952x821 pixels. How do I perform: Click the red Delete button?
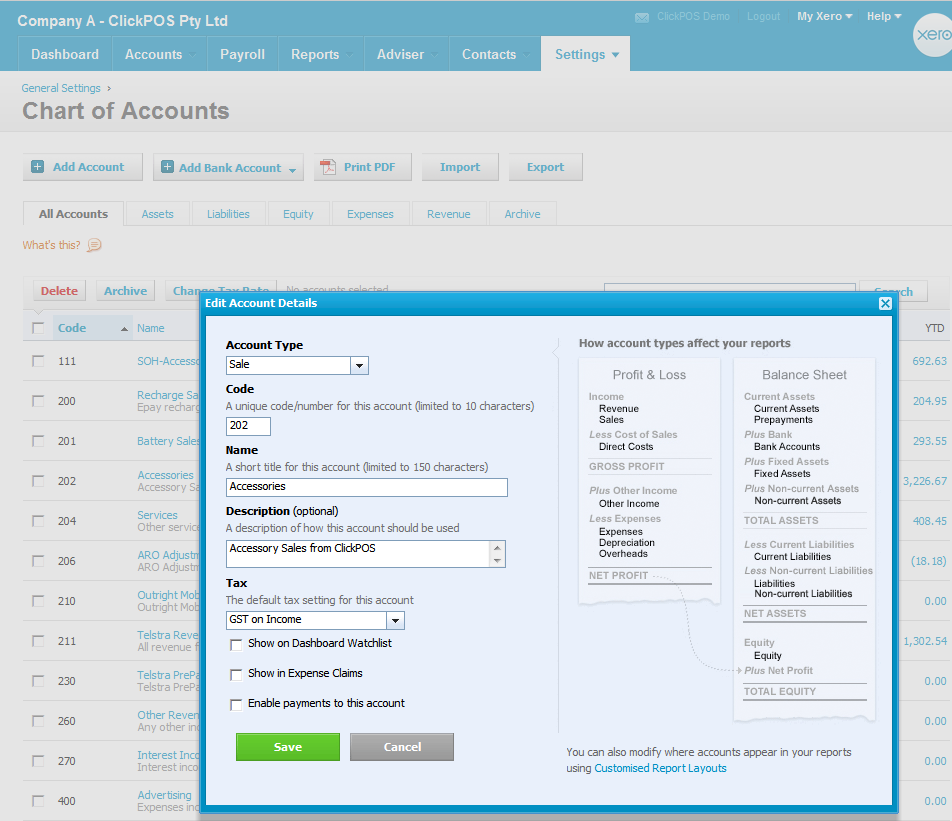point(60,291)
